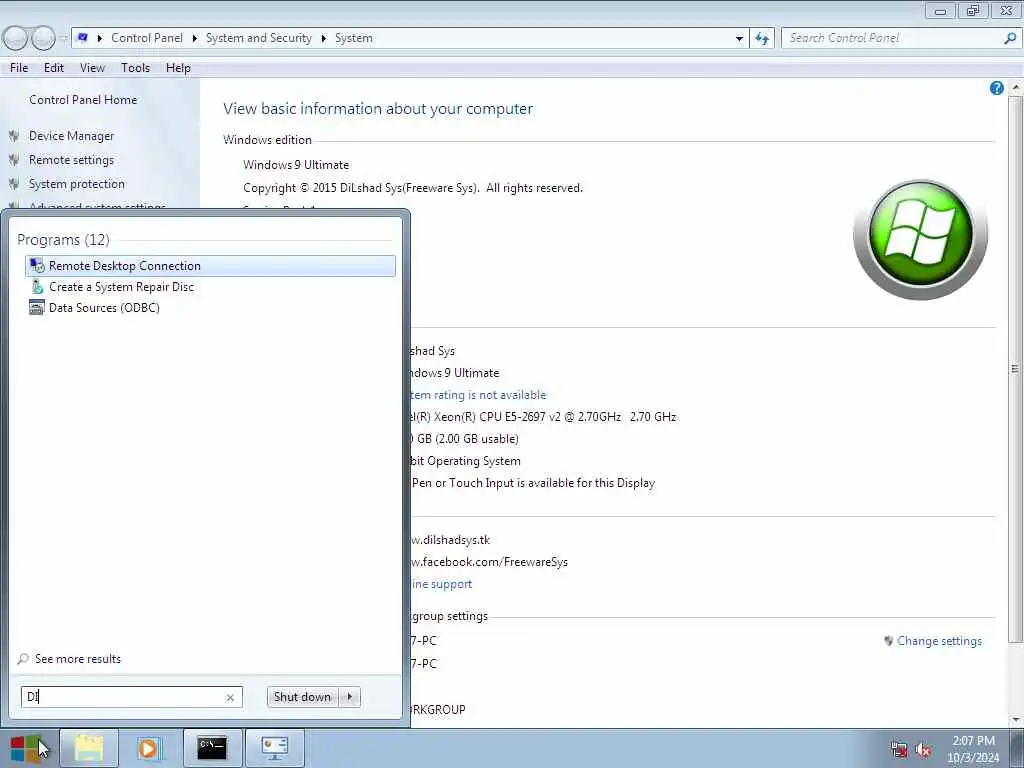Image resolution: width=1024 pixels, height=768 pixels.
Task: Open File Explorer folder icon on taskbar
Action: [x=89, y=748]
